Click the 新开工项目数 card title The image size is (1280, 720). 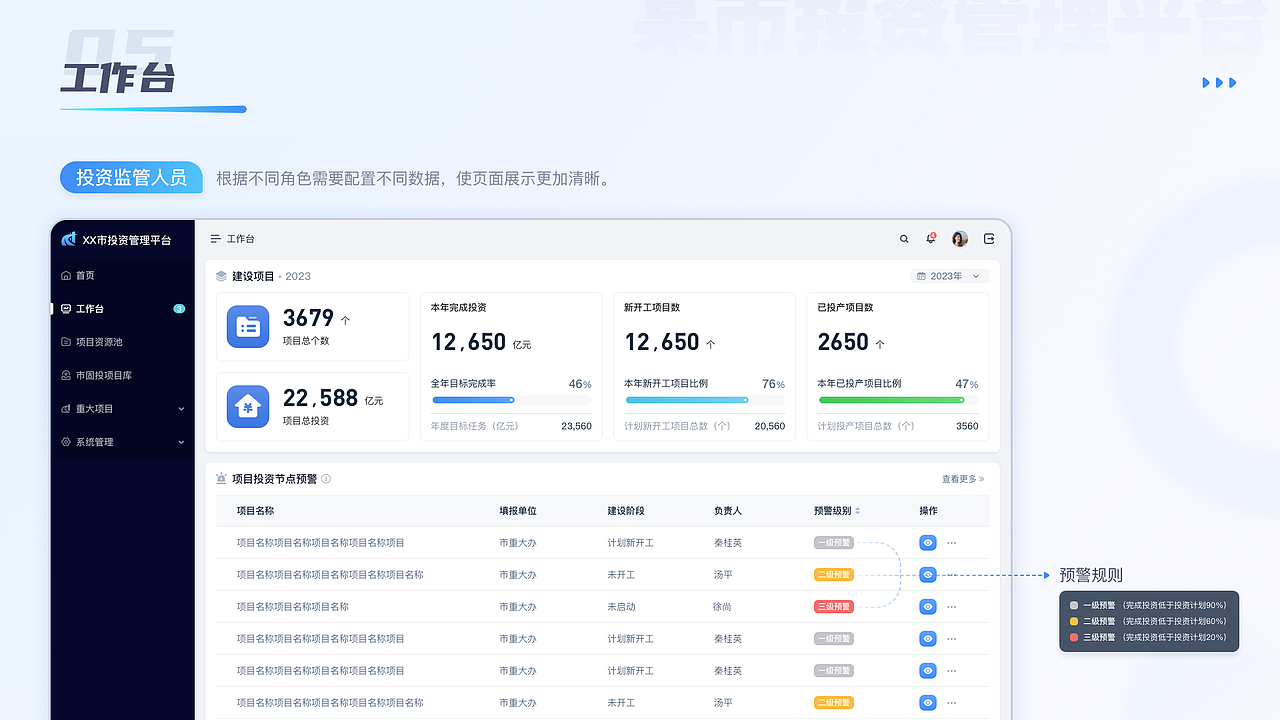click(652, 307)
